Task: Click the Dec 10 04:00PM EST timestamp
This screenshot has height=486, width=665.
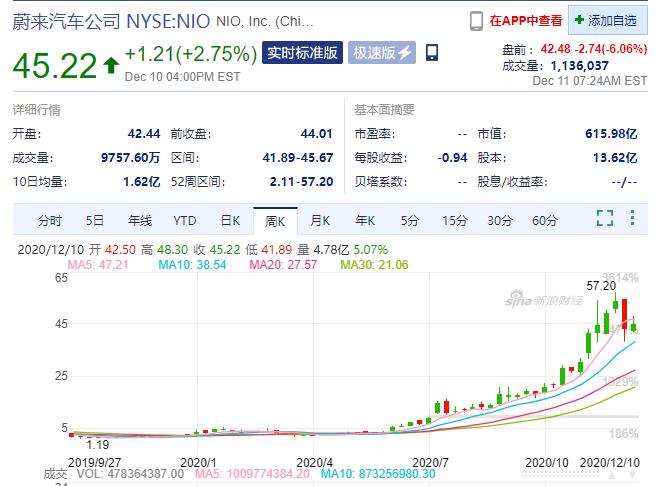Action: click(x=182, y=77)
